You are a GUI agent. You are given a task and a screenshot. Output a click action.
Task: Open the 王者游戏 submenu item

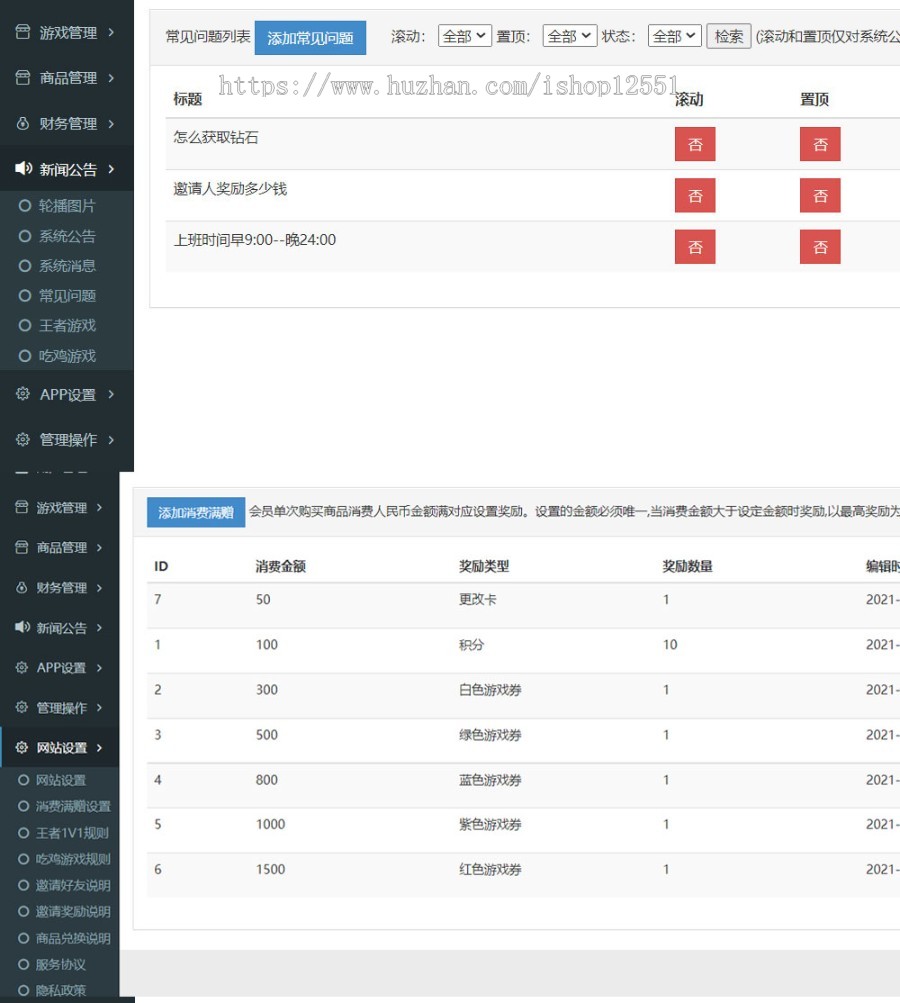tap(67, 326)
